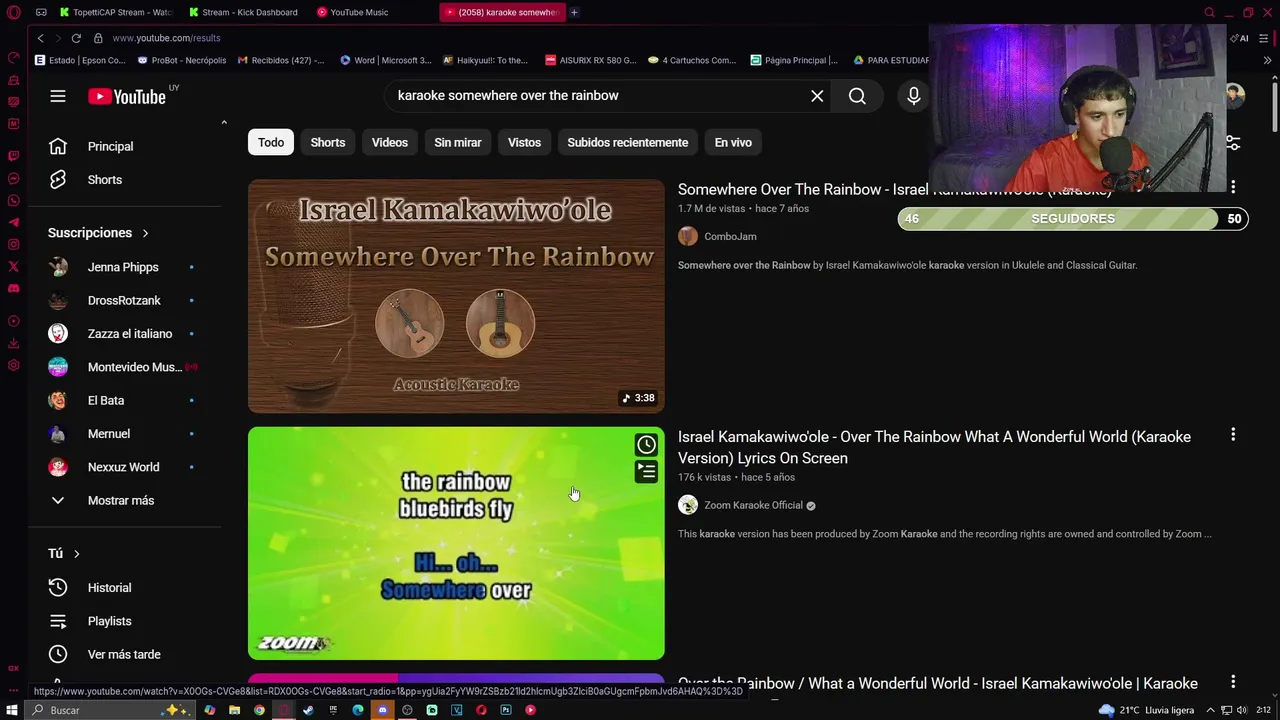Play the Acoustic Karaoke thumbnail video
The image size is (1280, 720).
coord(456,296)
